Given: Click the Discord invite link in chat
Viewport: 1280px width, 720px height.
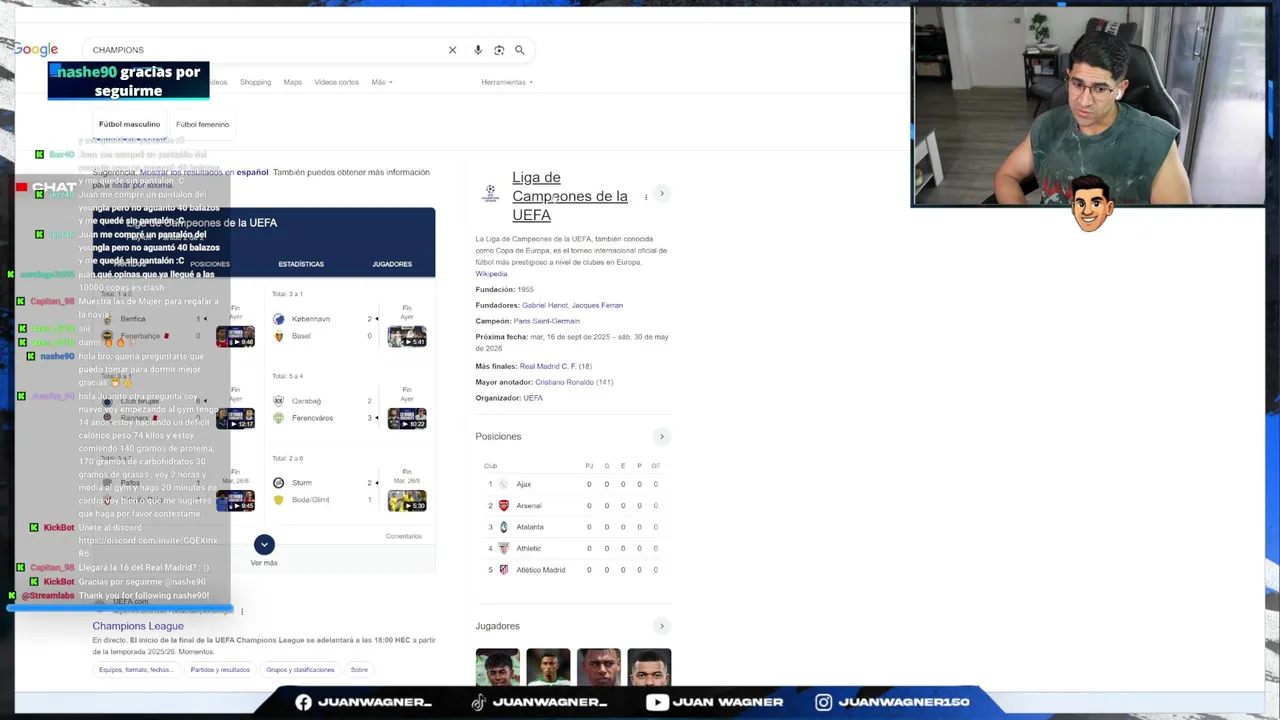Looking at the screenshot, I should 148,546.
